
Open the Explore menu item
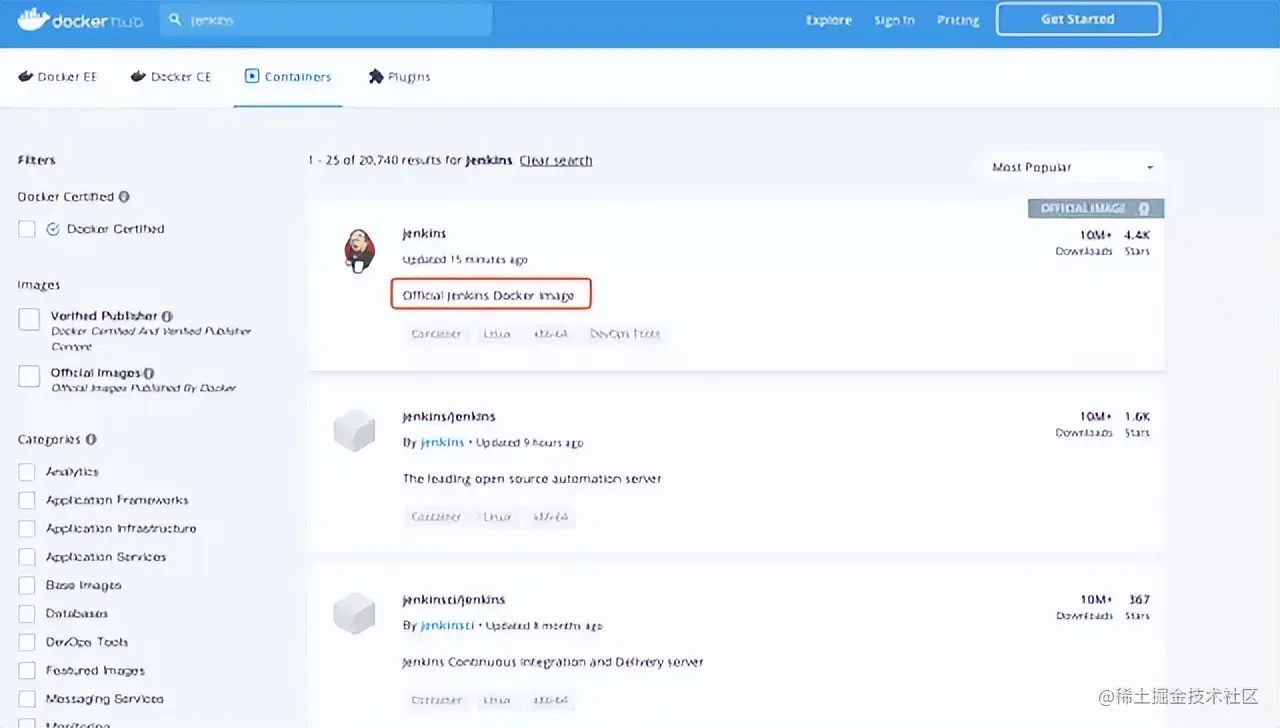829,20
